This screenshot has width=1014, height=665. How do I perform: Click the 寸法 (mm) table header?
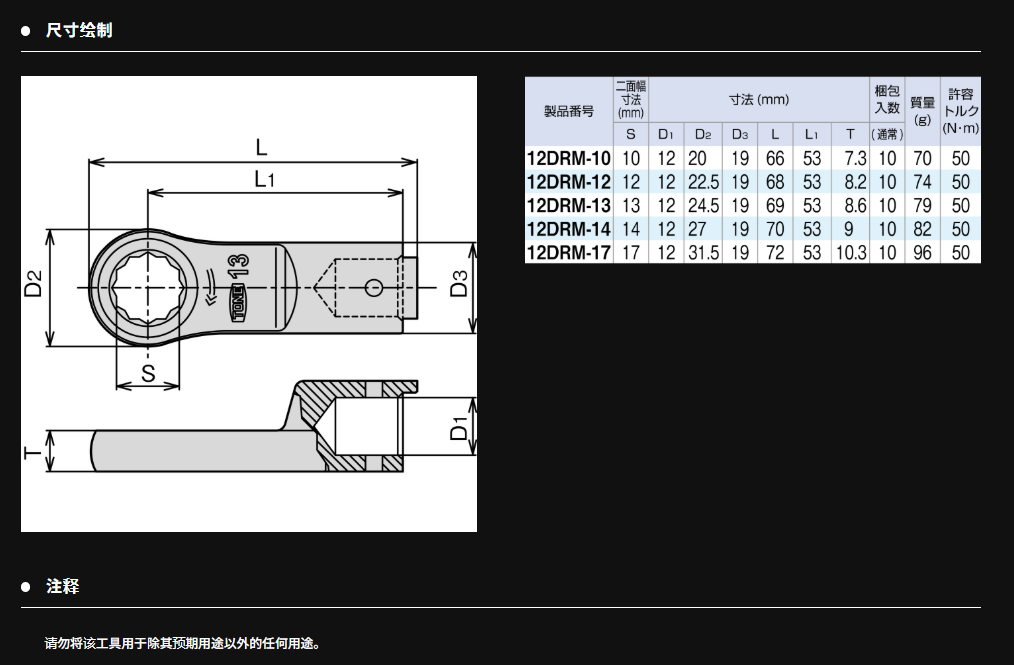(x=758, y=99)
